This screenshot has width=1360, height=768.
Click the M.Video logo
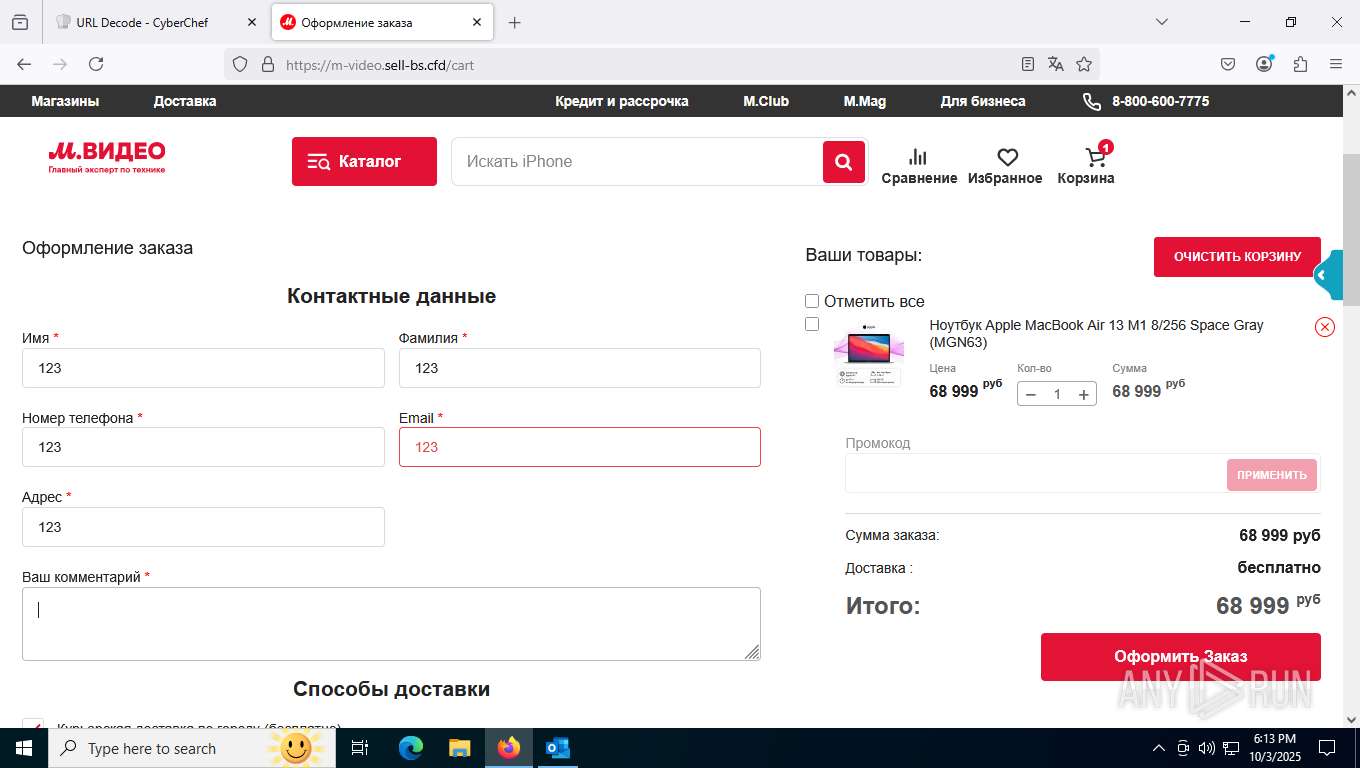(x=107, y=157)
